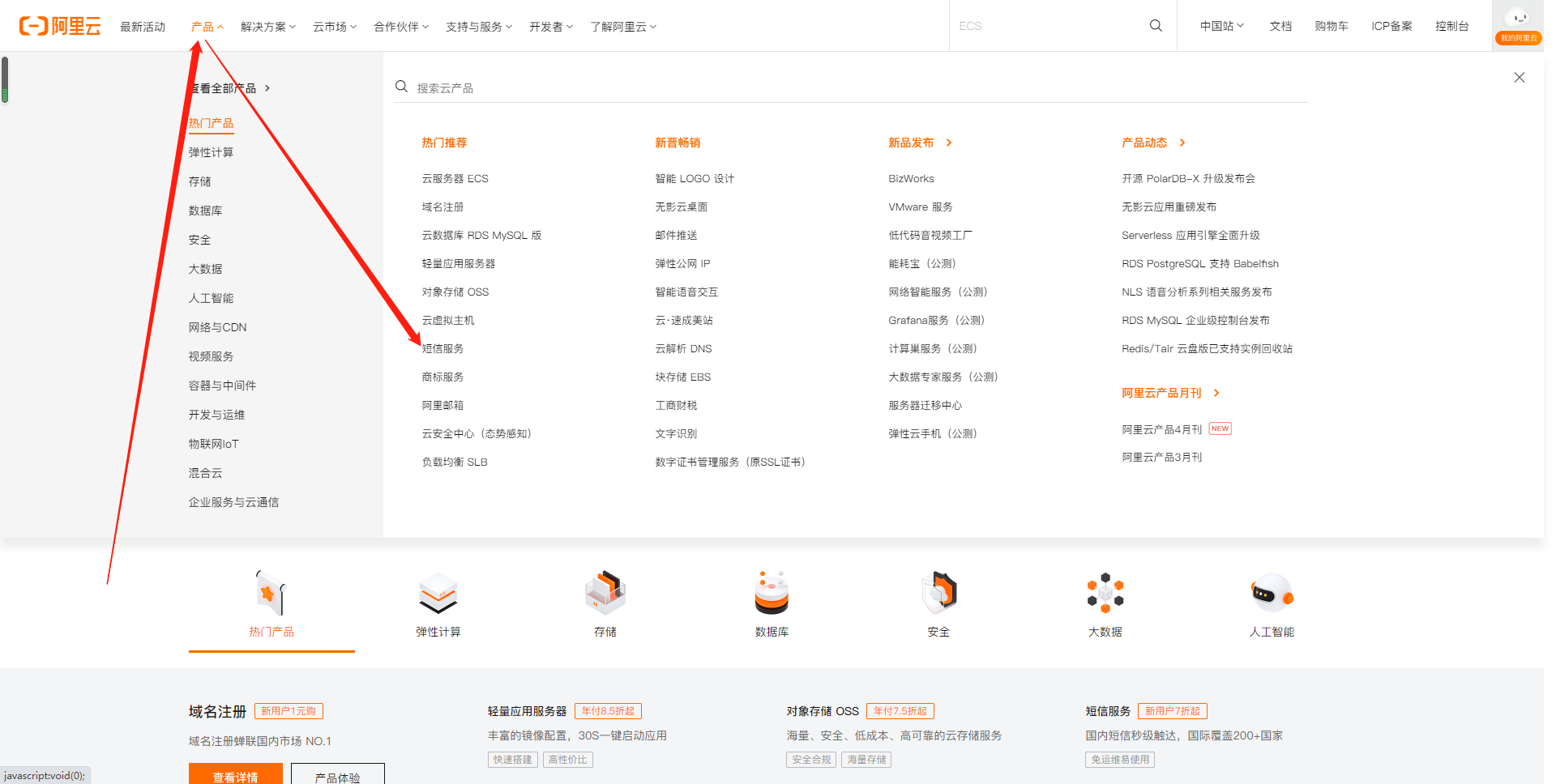Select 物联网IoT in the sidebar
Screen dimensions: 1556x784
point(213,444)
